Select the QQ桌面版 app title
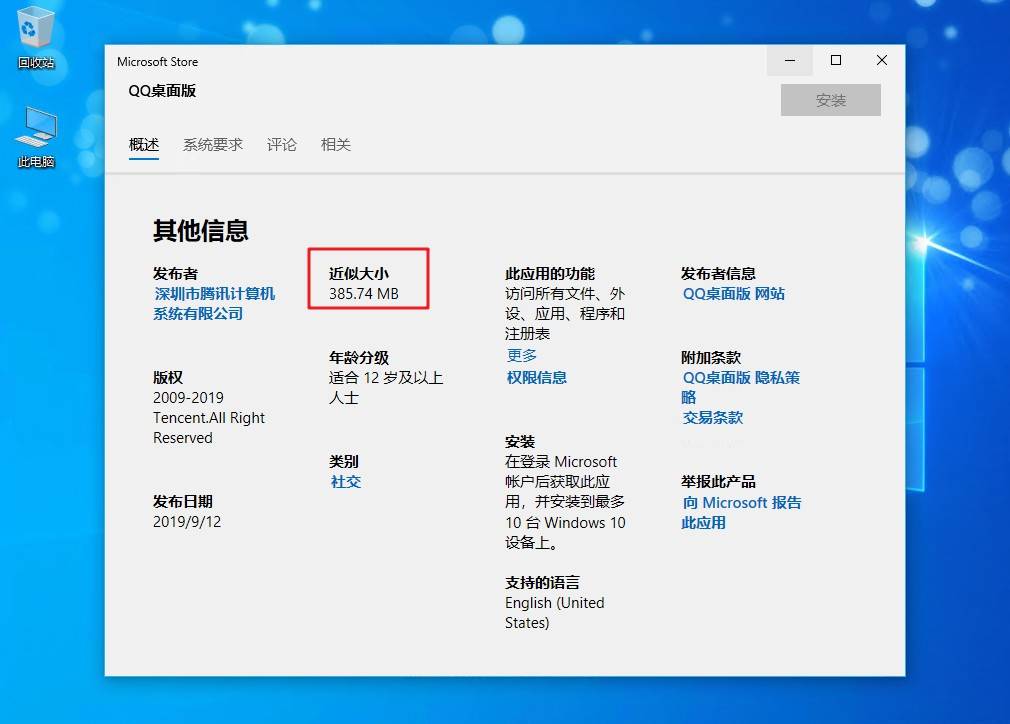Viewport: 1010px width, 724px height. [162, 91]
